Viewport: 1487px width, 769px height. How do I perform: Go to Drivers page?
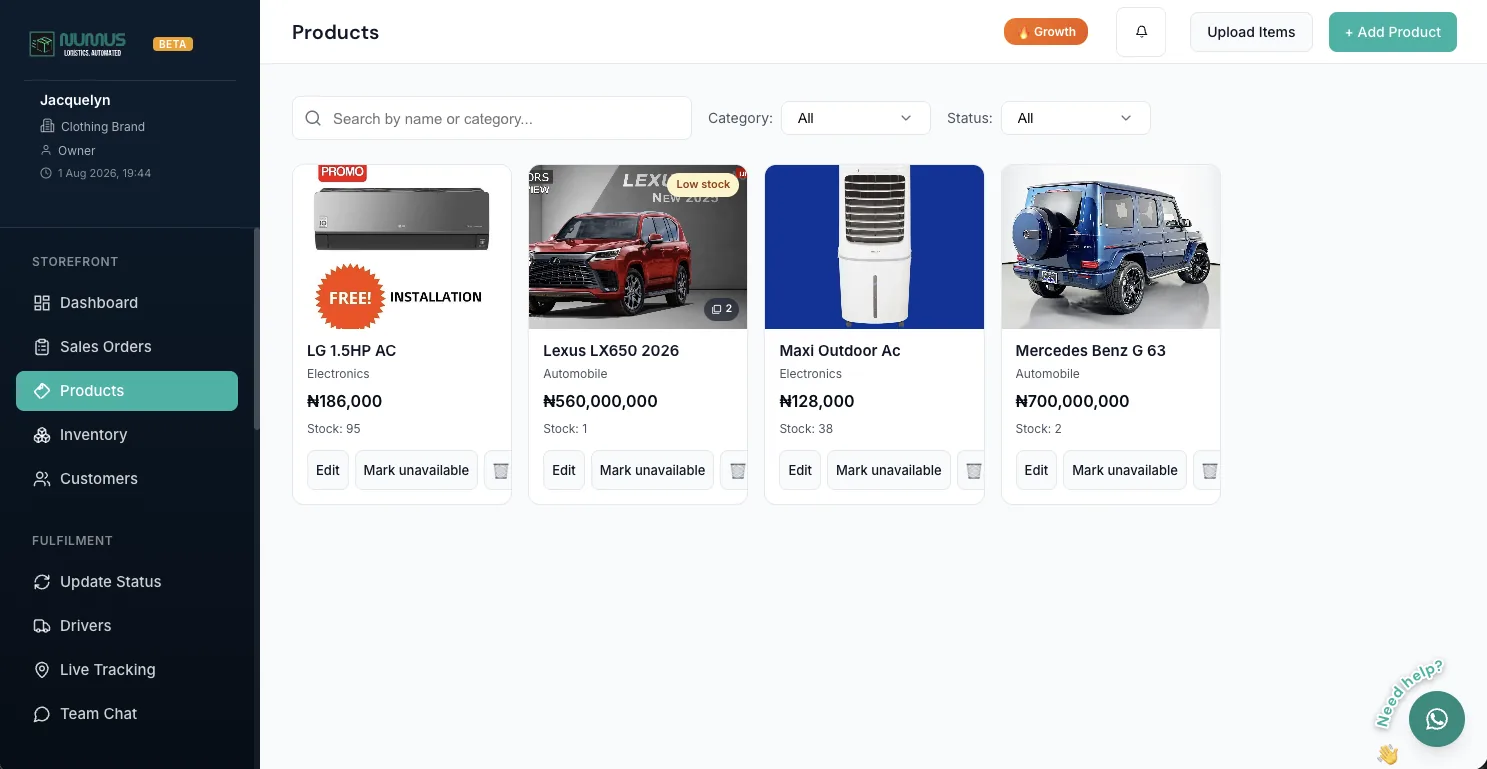(x=127, y=626)
